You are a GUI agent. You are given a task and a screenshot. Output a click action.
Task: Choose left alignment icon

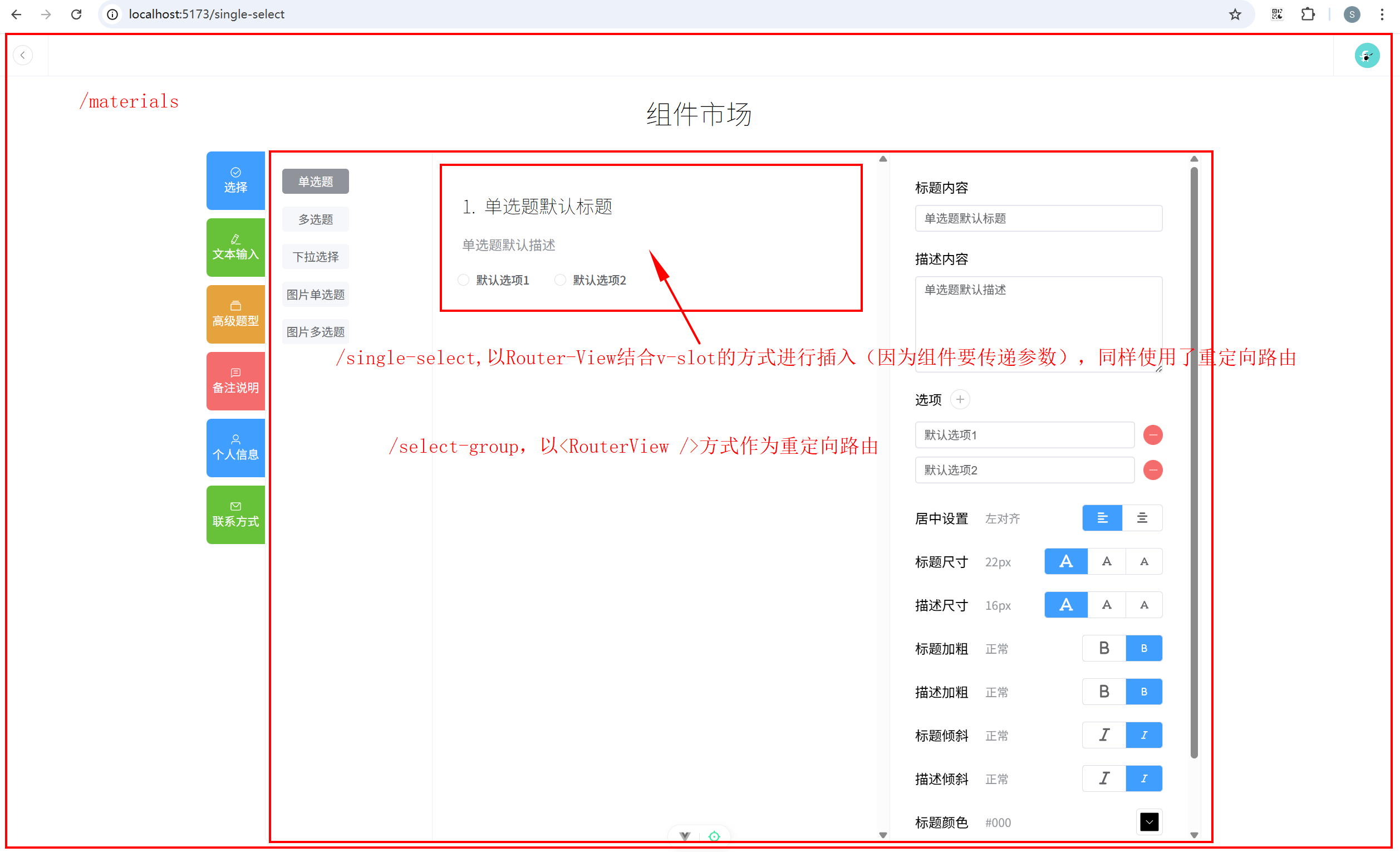click(x=1102, y=518)
